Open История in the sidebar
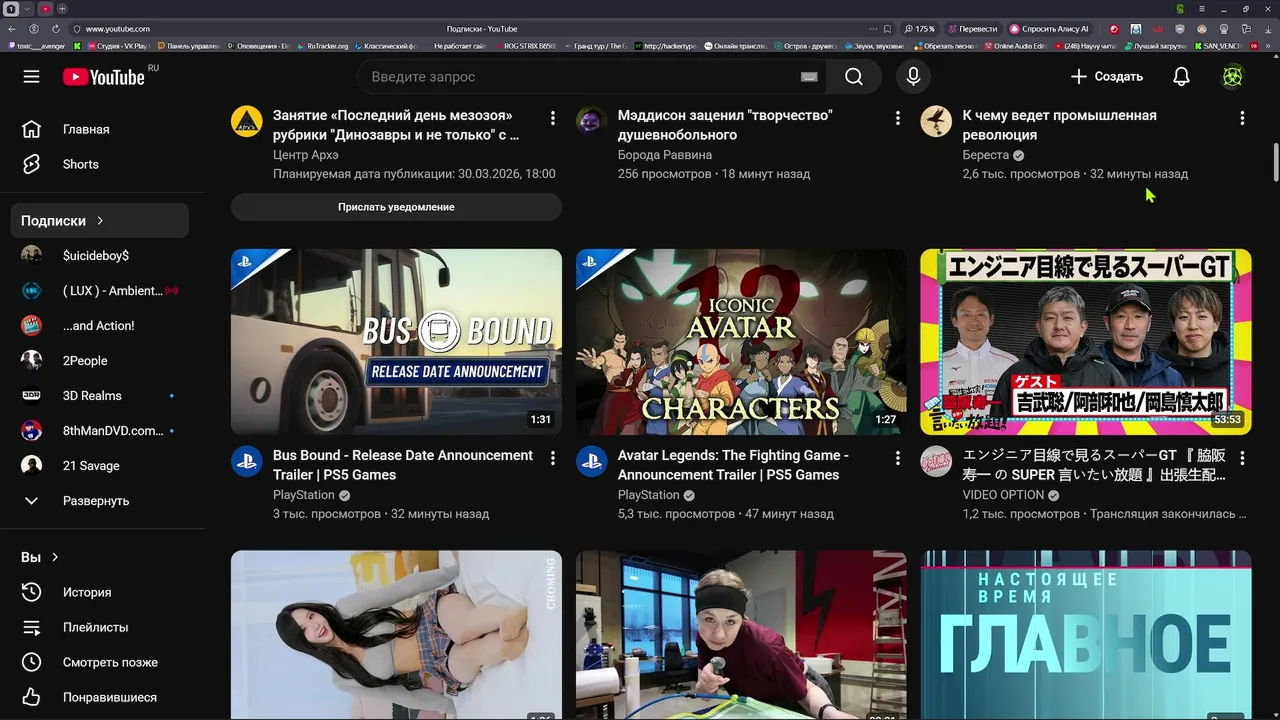 point(100,592)
